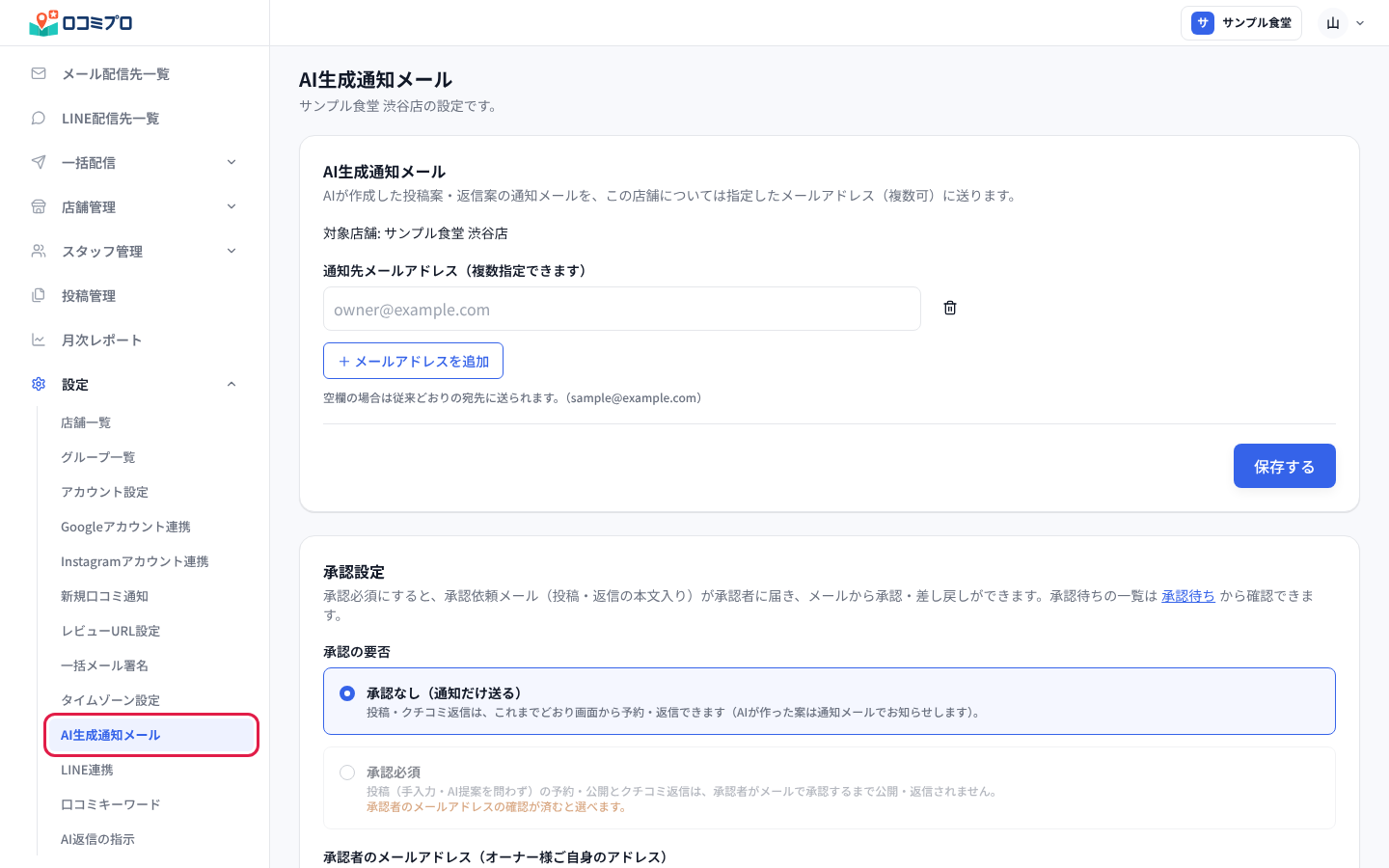This screenshot has width=1389, height=868.
Task: Open the サンプル食堂 store switcher
Action: coord(1241,23)
